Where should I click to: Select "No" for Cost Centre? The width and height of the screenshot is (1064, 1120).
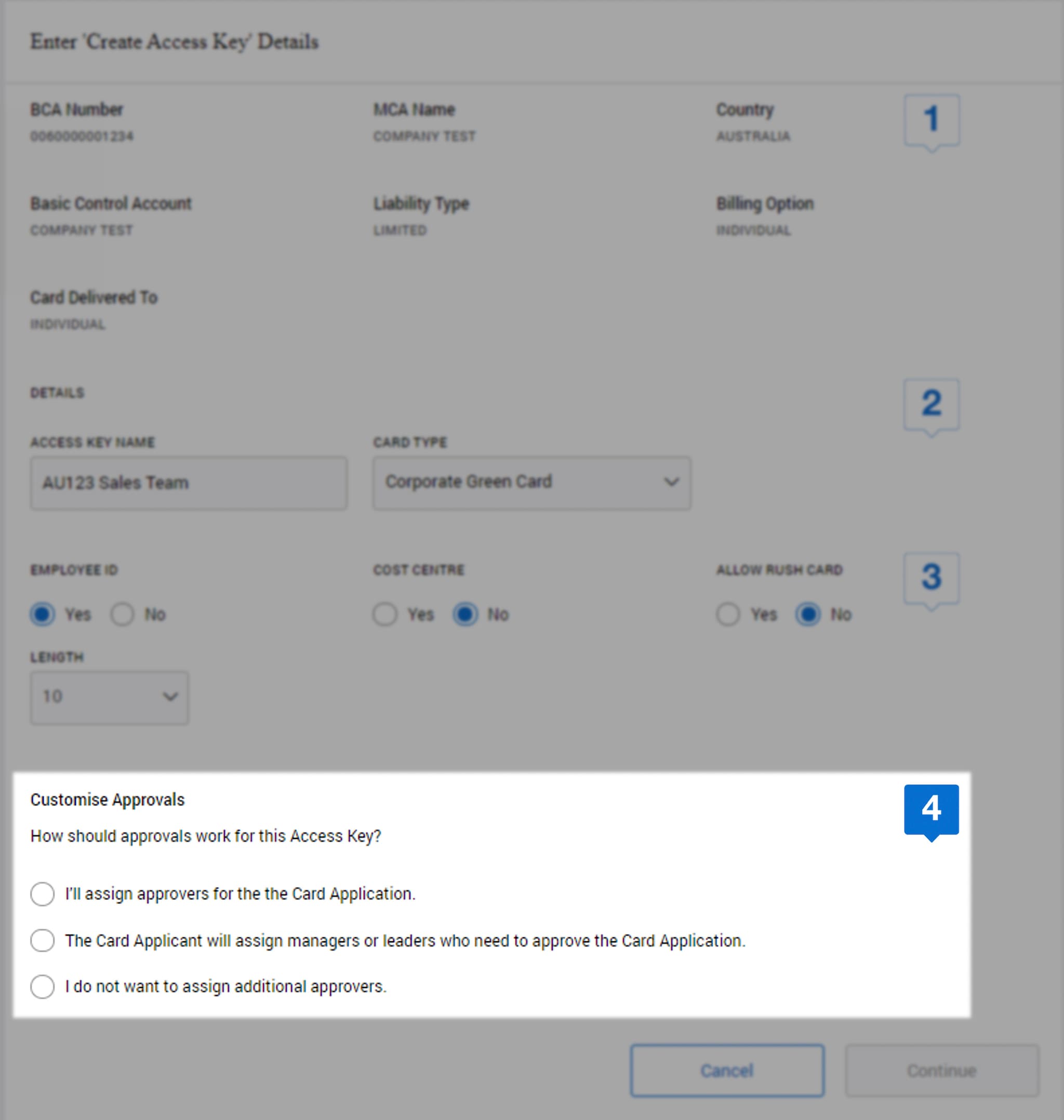[x=466, y=614]
